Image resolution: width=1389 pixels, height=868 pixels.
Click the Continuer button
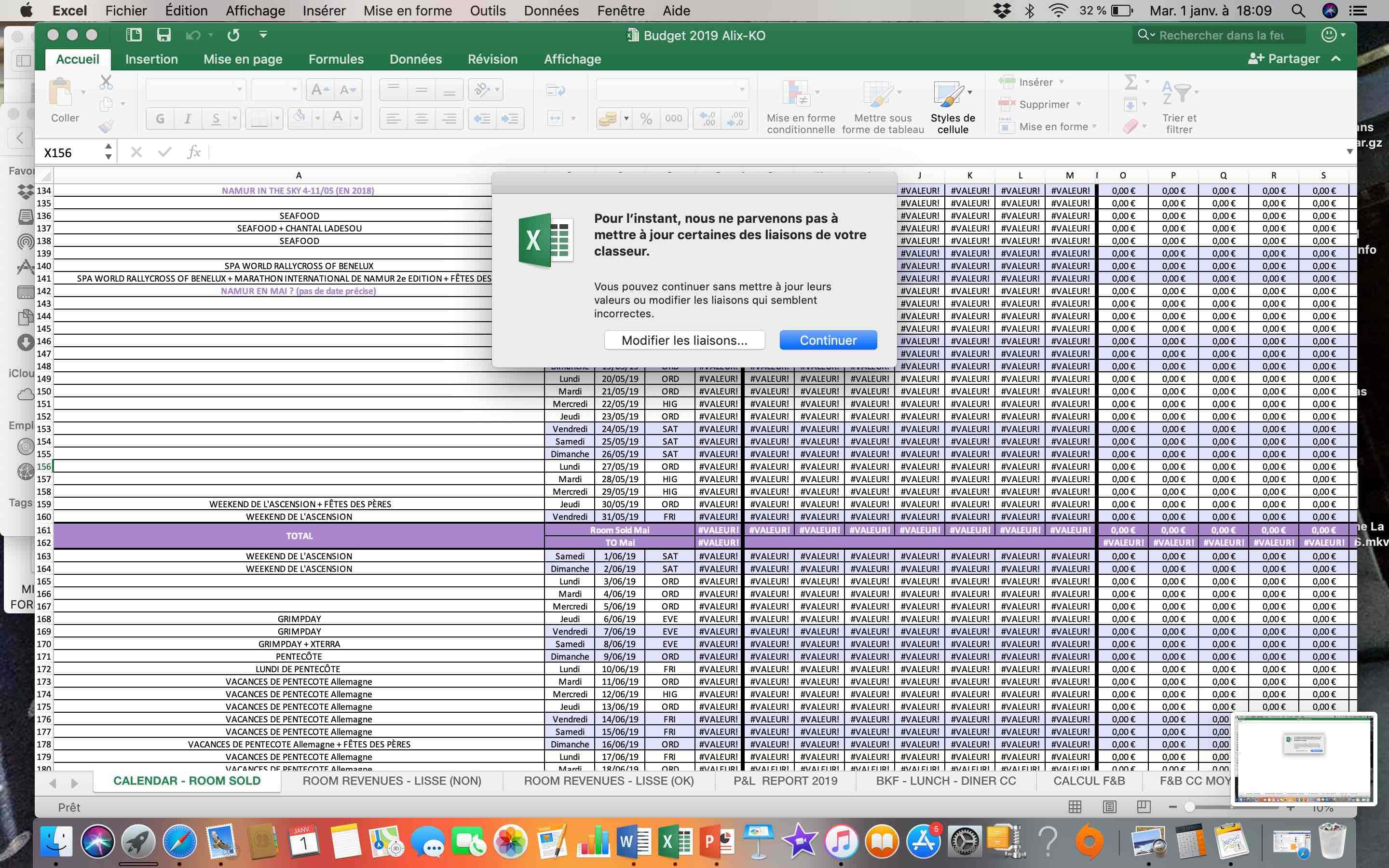[x=828, y=340]
